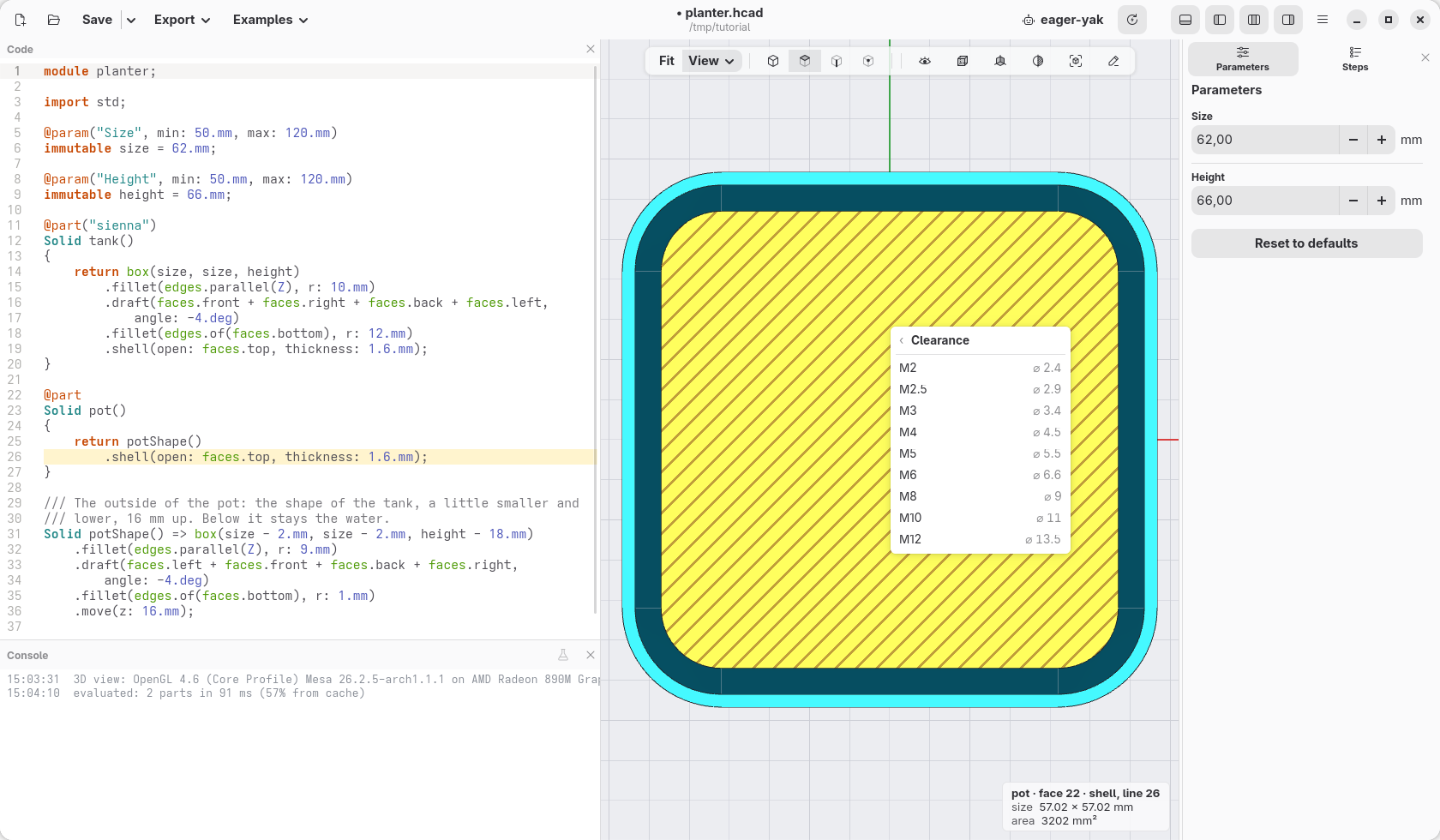Click the auto-reload lightning refresh icon
The image size is (1440, 840).
click(x=1132, y=20)
